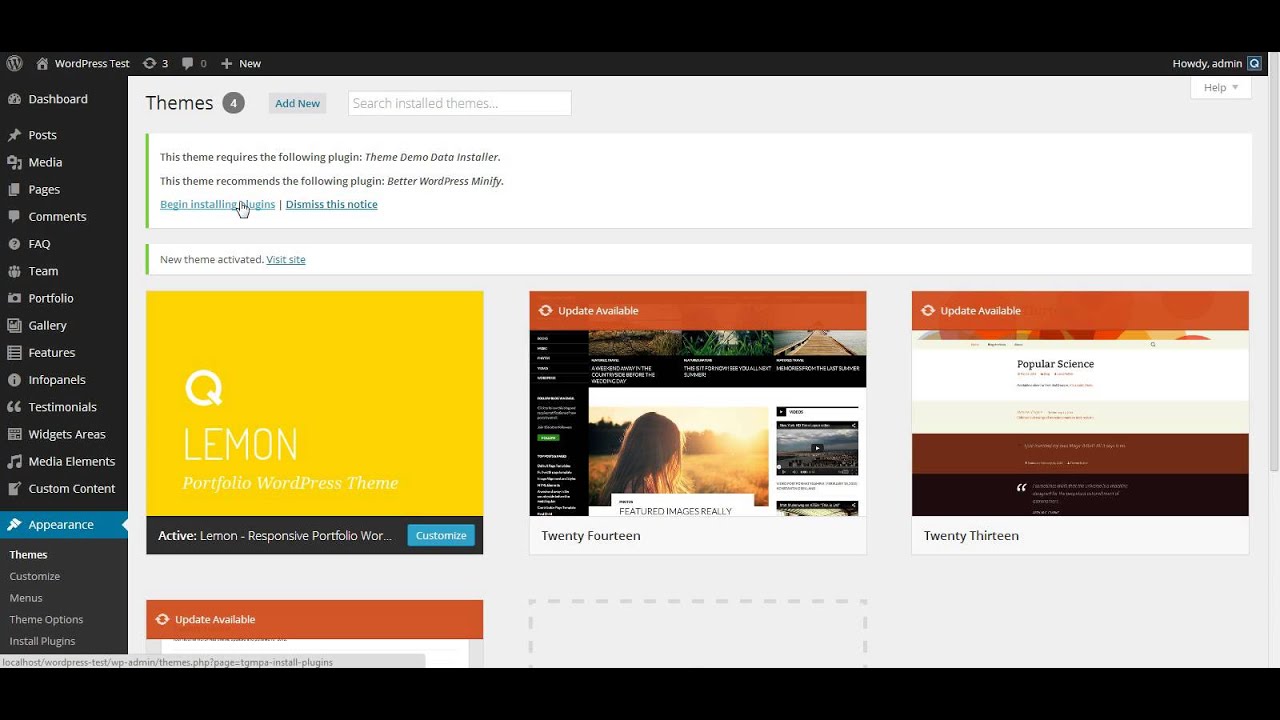The width and height of the screenshot is (1280, 720).
Task: Click the Pages icon in sidebar
Action: [14, 189]
